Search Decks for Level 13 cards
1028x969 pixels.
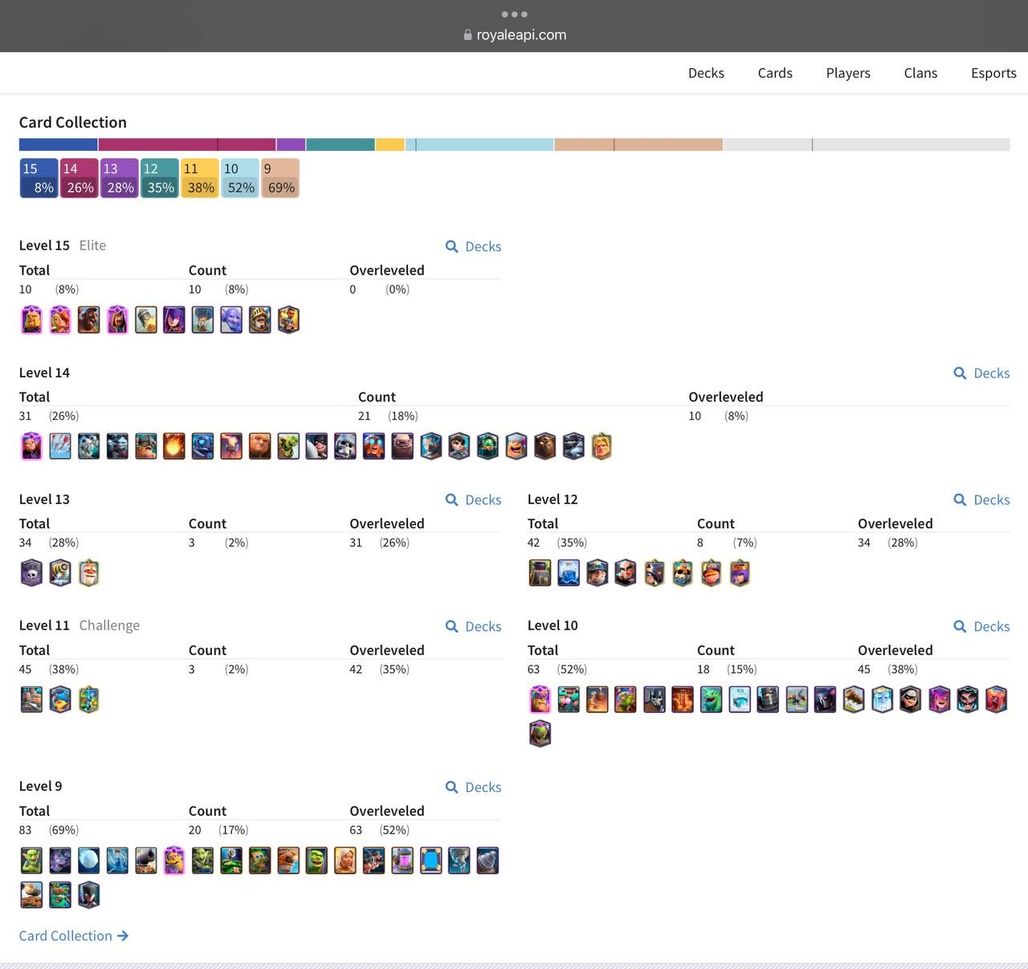click(473, 500)
